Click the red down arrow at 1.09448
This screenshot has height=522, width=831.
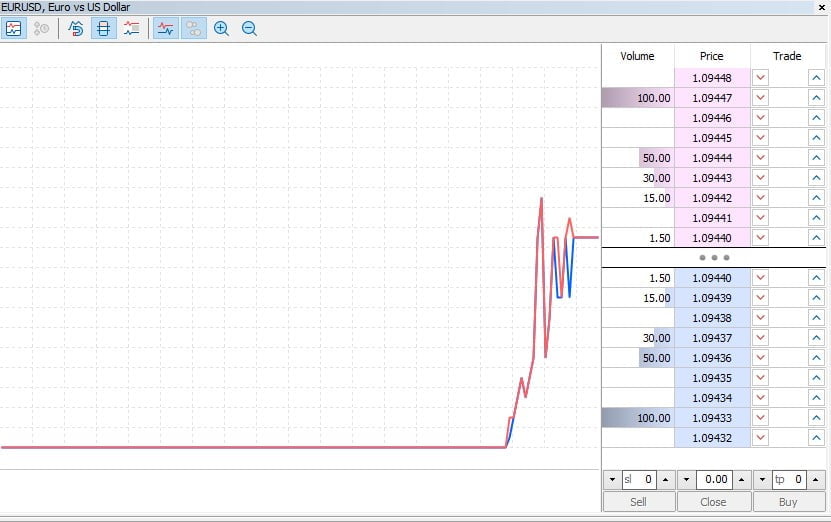pyautogui.click(x=761, y=78)
